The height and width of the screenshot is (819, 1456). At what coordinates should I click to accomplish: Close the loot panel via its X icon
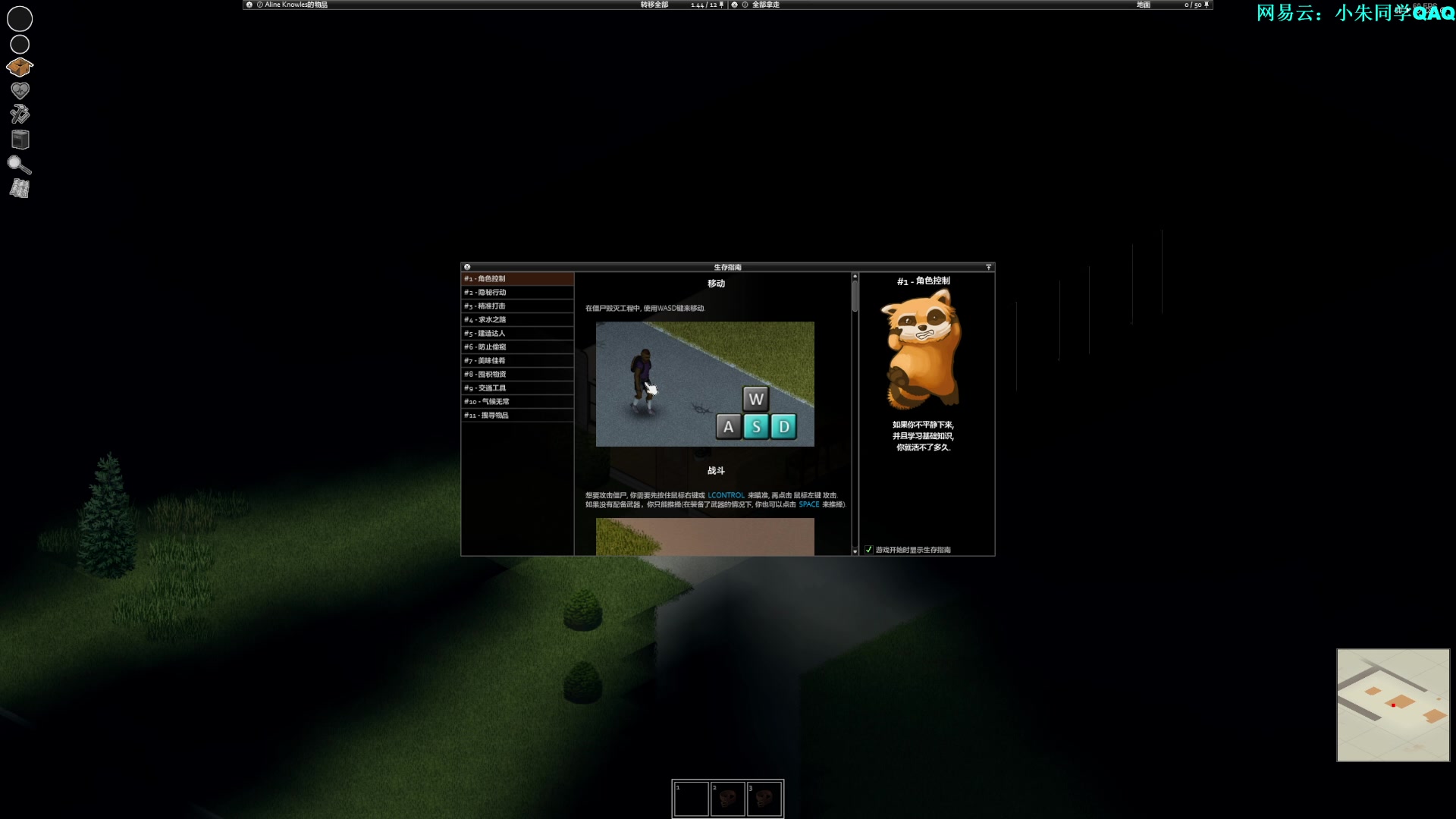point(734,5)
